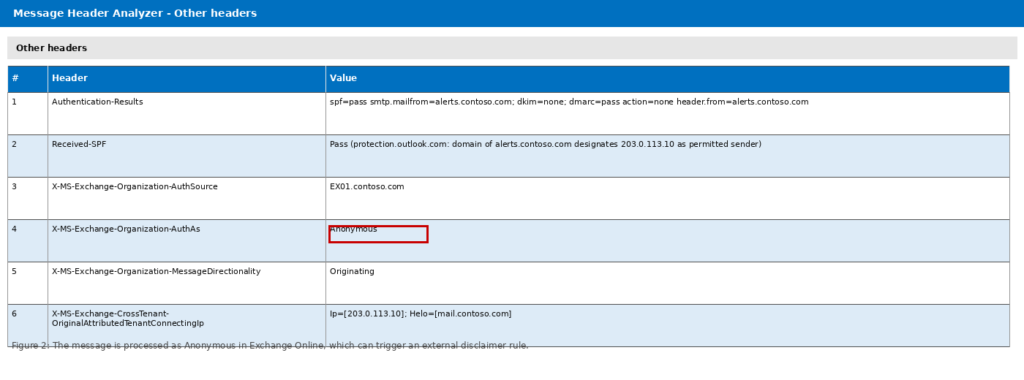The width and height of the screenshot is (1024, 380).
Task: Click row number 3 cell
Action: pos(27,198)
